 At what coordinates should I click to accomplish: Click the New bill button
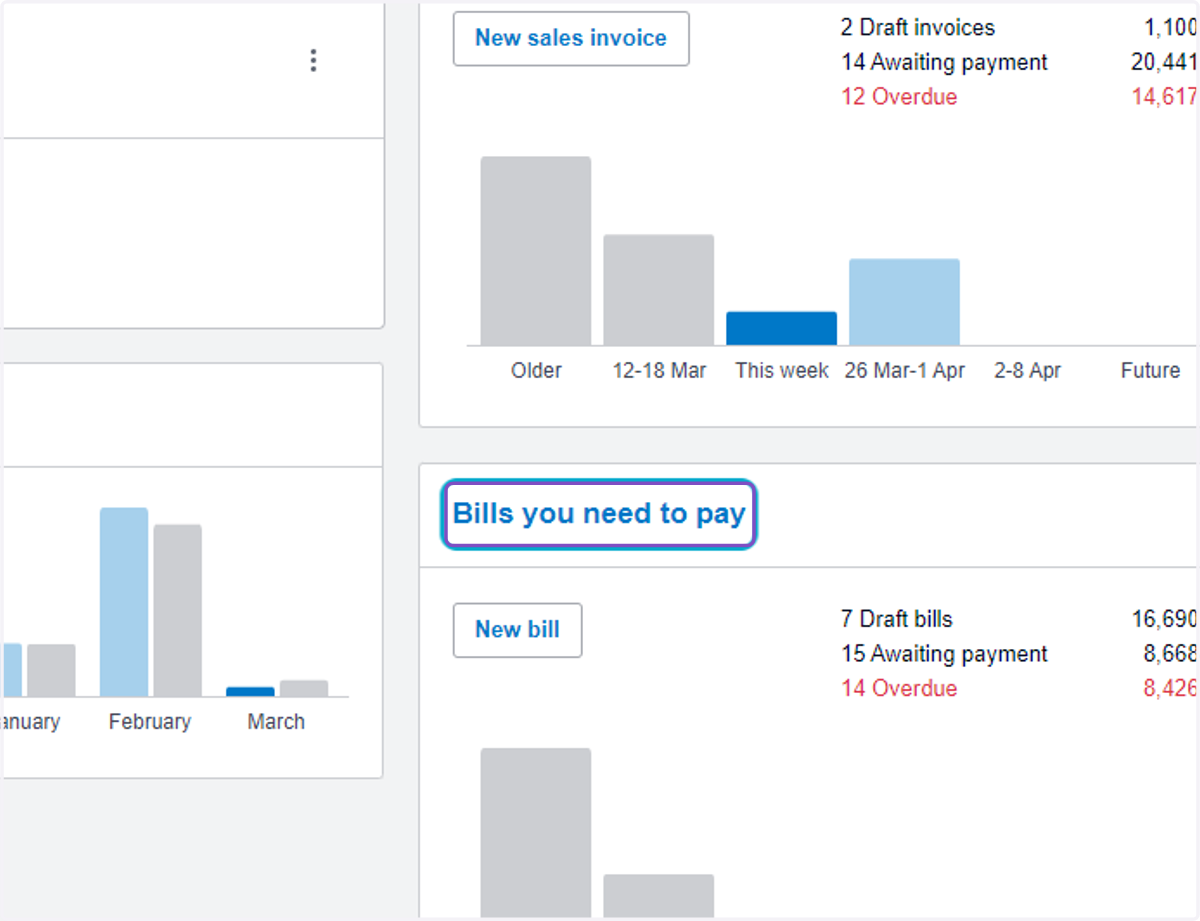pyautogui.click(x=517, y=630)
